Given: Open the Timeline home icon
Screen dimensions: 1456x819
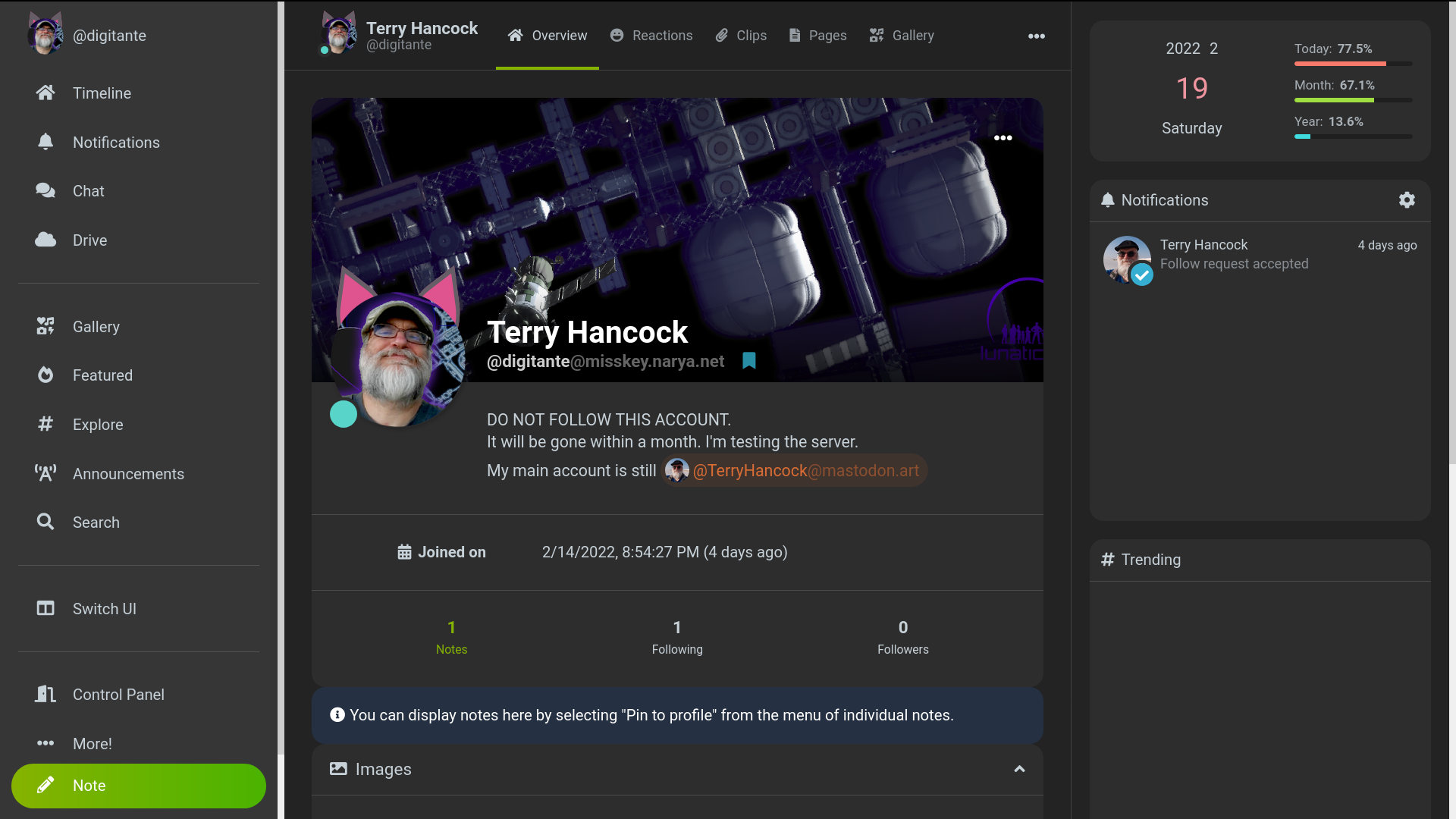Looking at the screenshot, I should coord(45,93).
